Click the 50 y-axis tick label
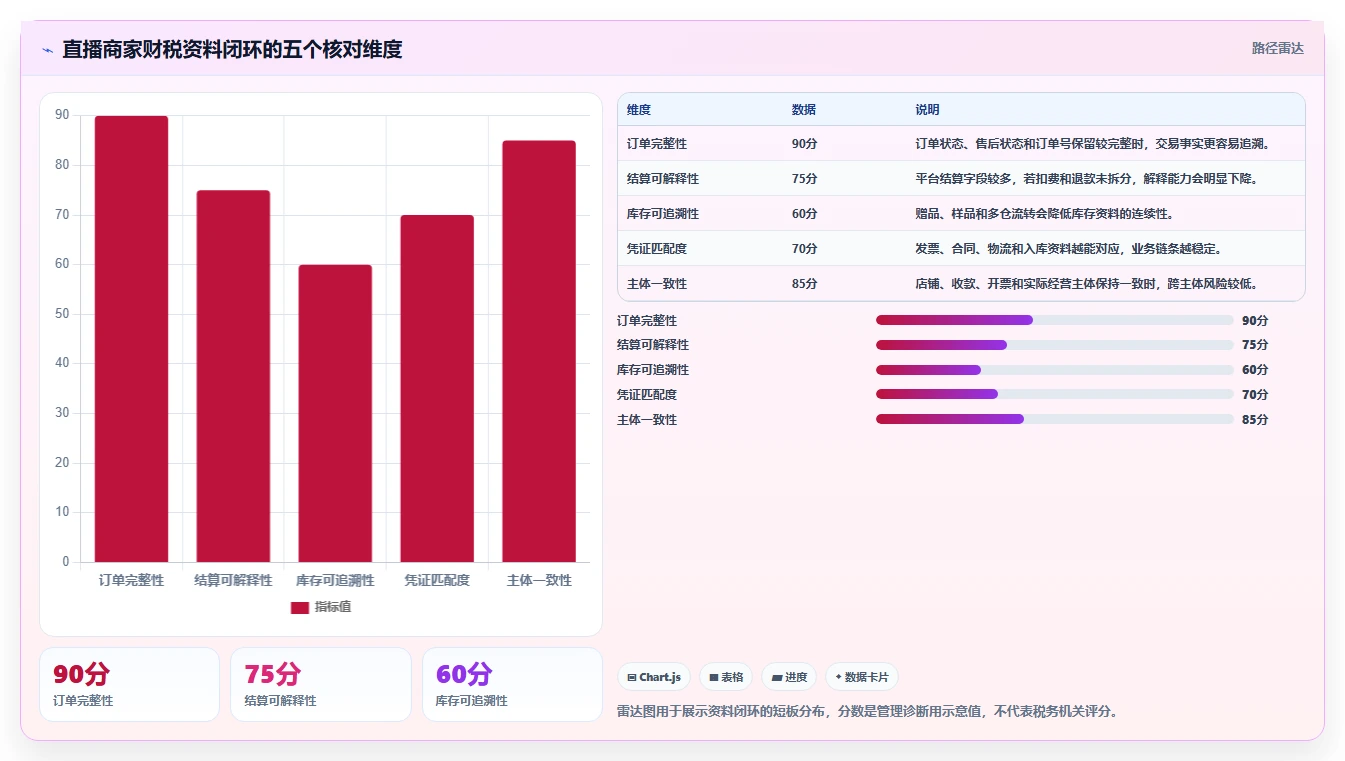1345x761 pixels. pos(62,314)
